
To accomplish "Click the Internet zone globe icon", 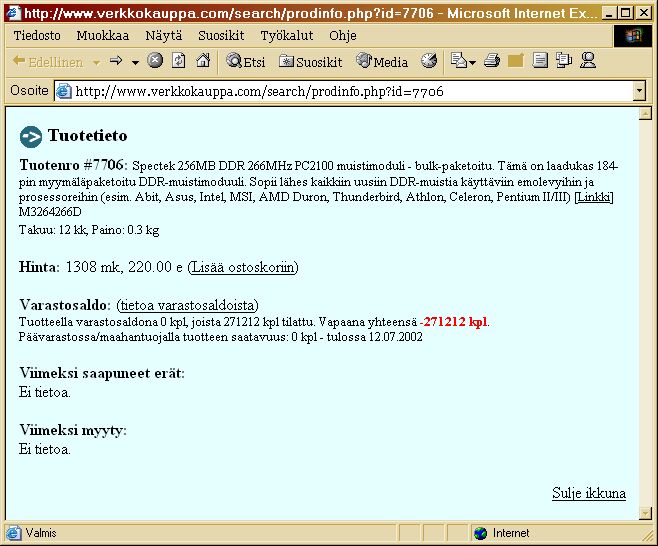I will (480, 533).
